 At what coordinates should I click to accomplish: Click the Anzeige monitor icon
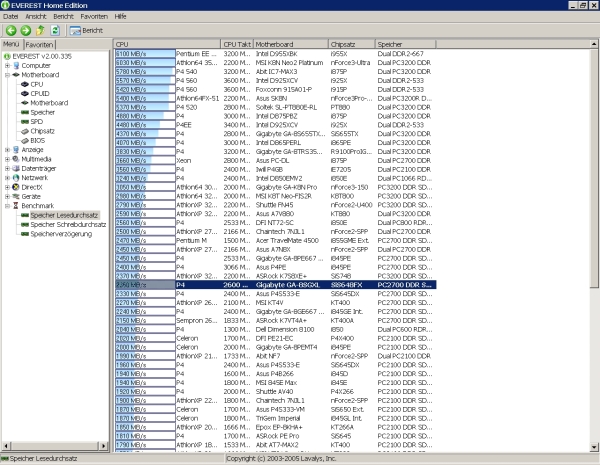click(16, 150)
